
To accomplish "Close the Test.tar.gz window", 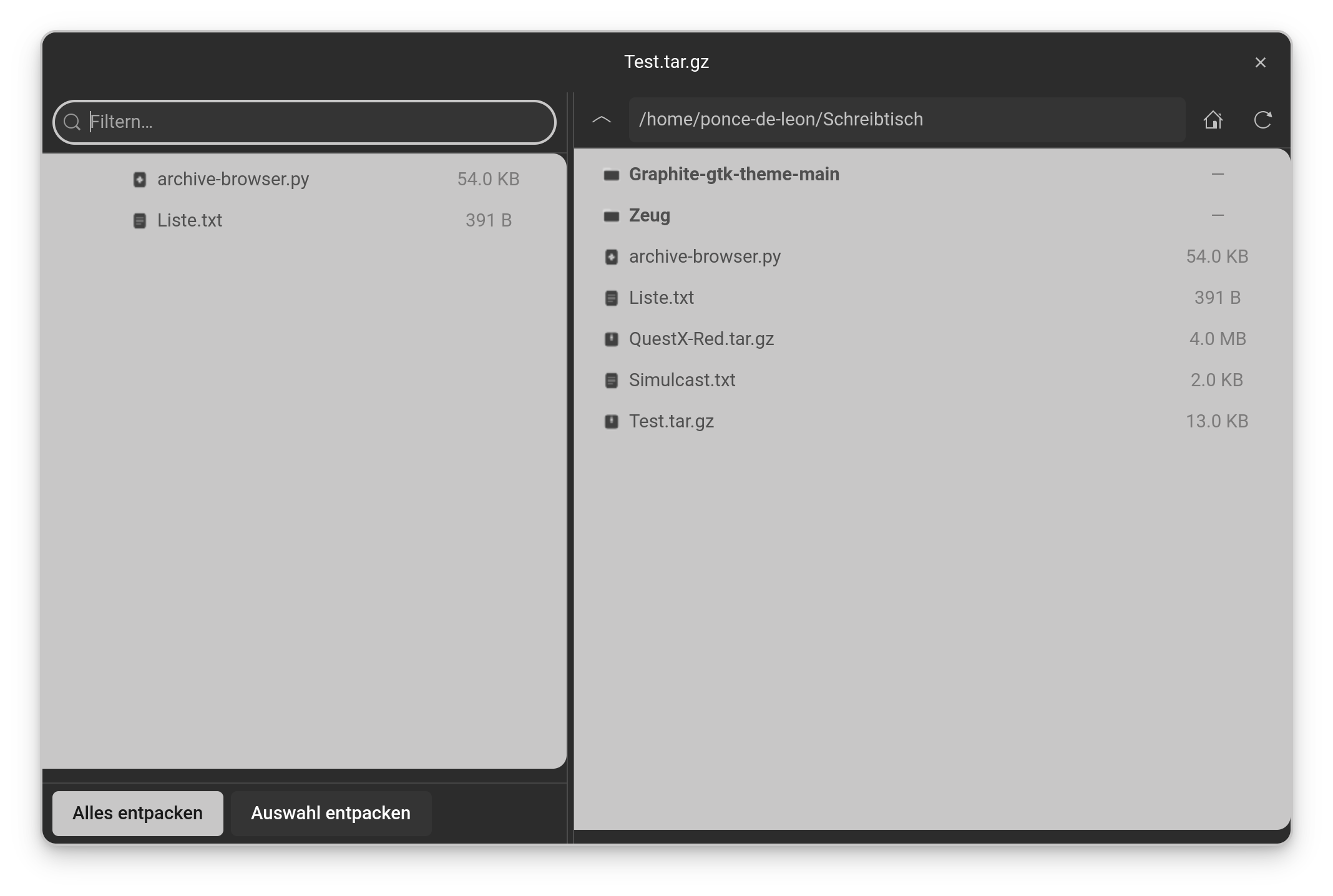I will coord(1260,62).
